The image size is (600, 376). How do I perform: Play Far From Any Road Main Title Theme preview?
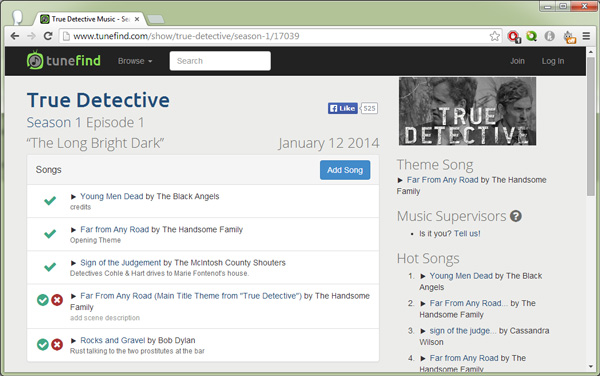[x=73, y=296]
